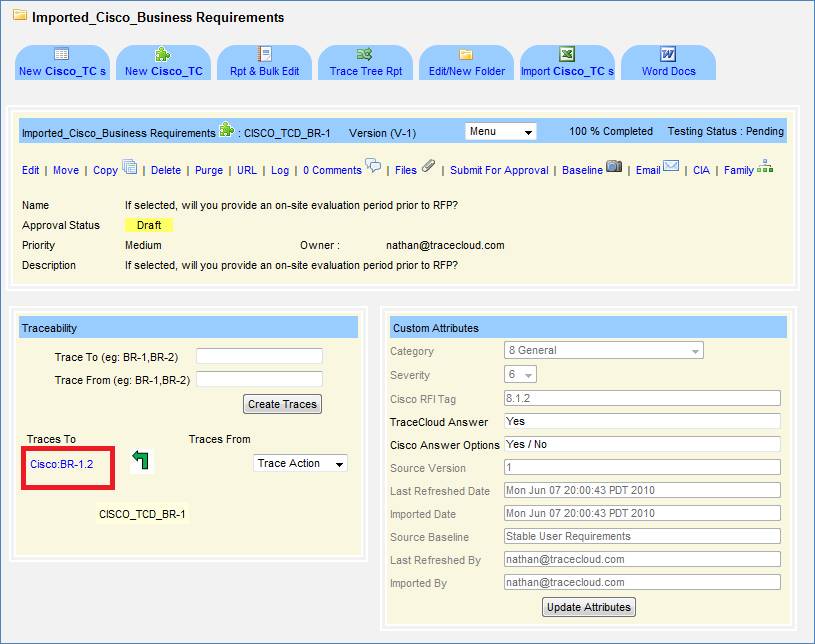
Task: Click the CISCO_TCD_BR-1 label under traces
Action: (x=142, y=514)
